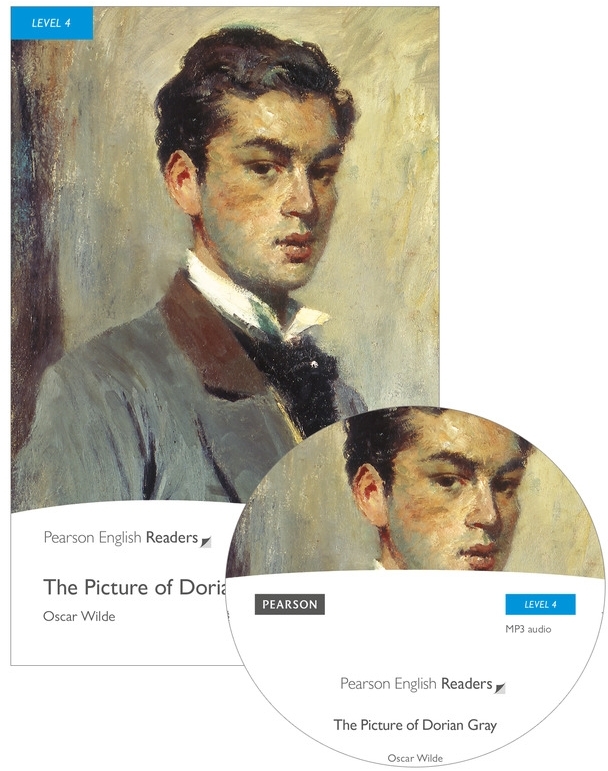Click the brown jacket lapel on the cover
Viewport: 608px width, 771px height.
206,334
